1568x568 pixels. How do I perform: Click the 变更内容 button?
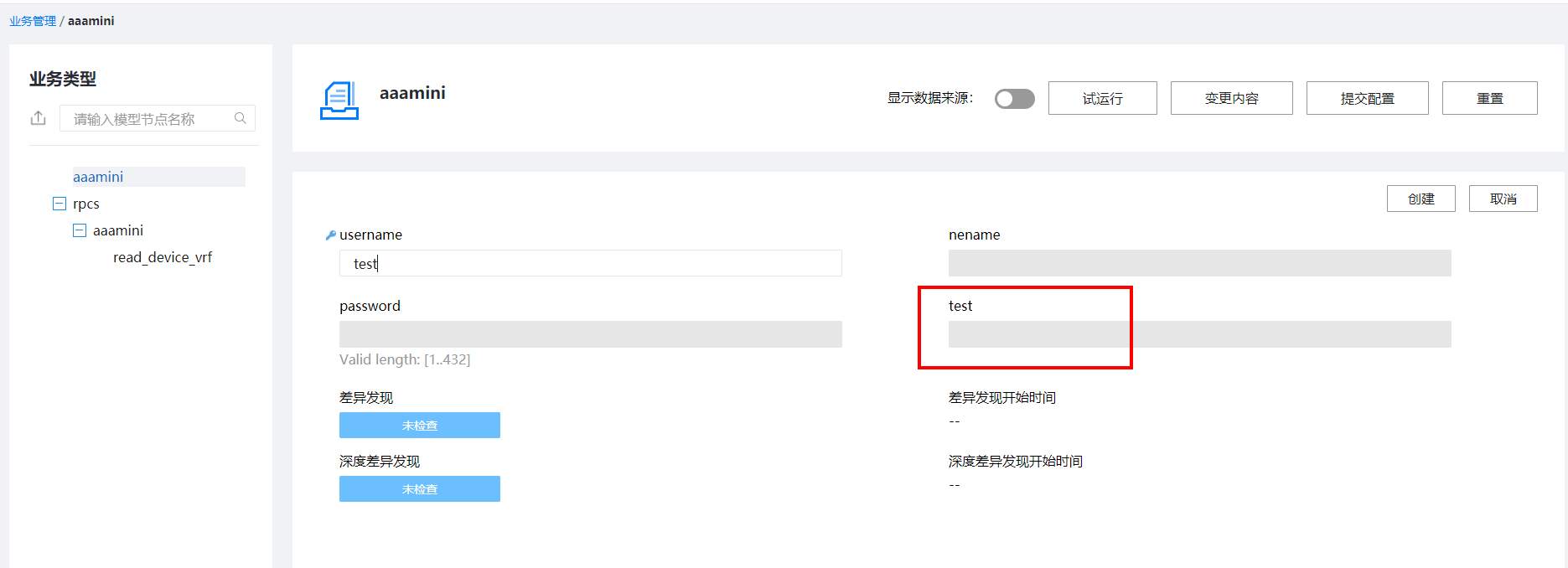[1231, 98]
